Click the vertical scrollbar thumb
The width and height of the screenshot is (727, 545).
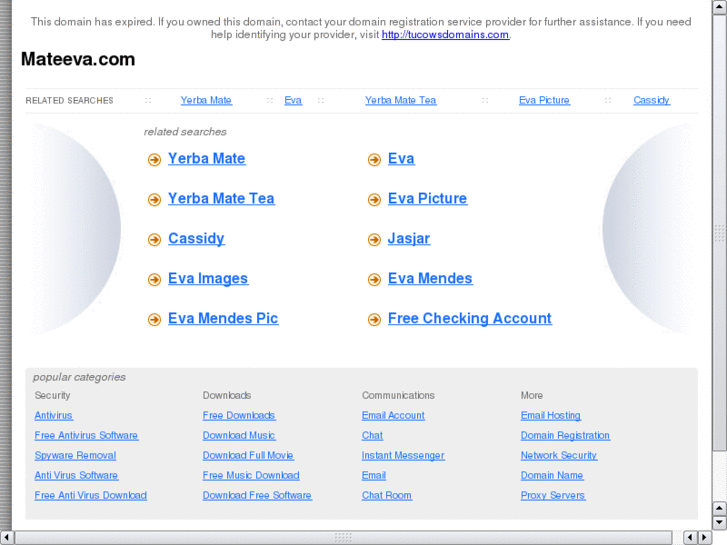click(x=719, y=232)
